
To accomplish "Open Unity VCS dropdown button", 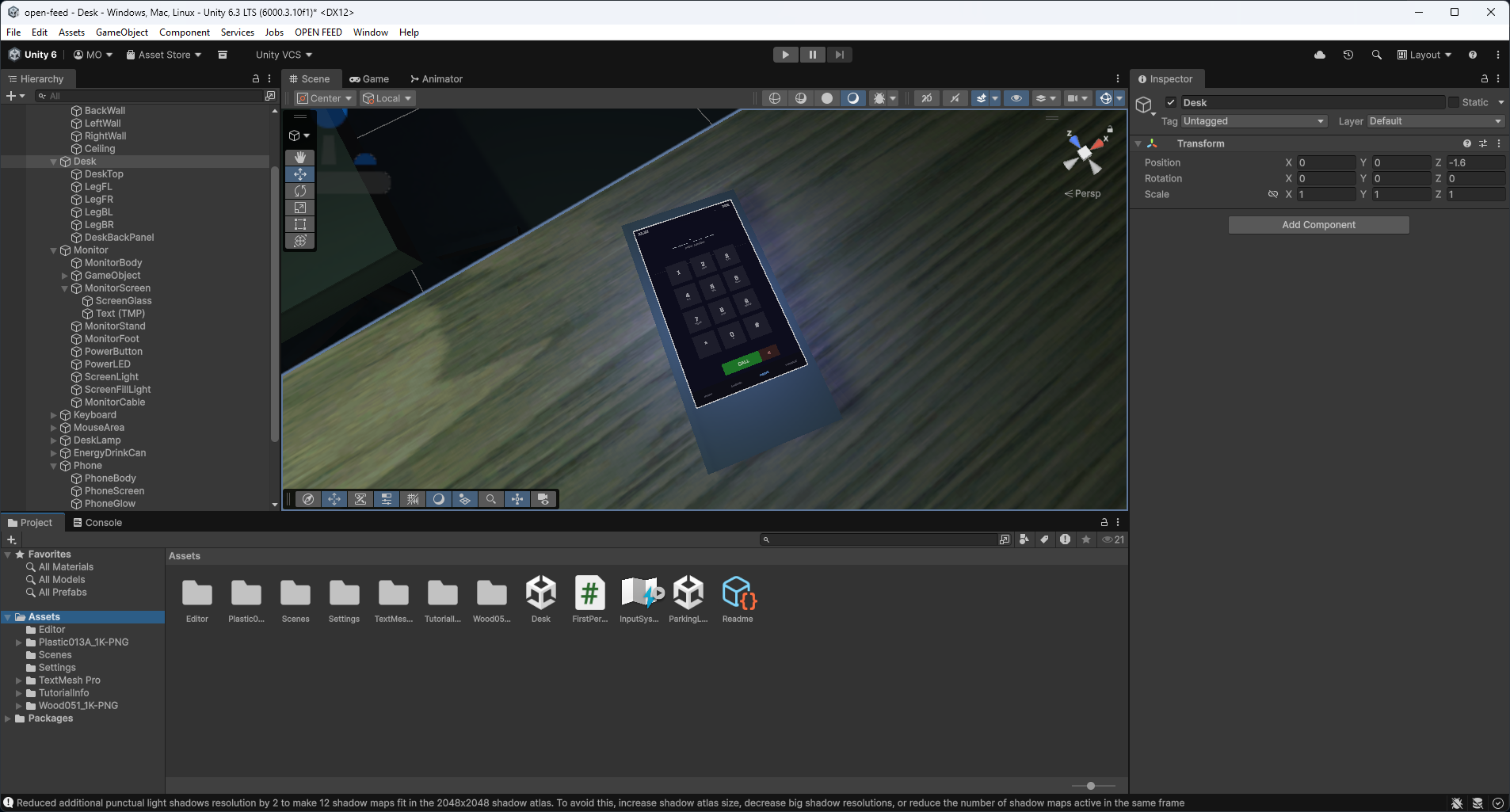I will [x=284, y=55].
